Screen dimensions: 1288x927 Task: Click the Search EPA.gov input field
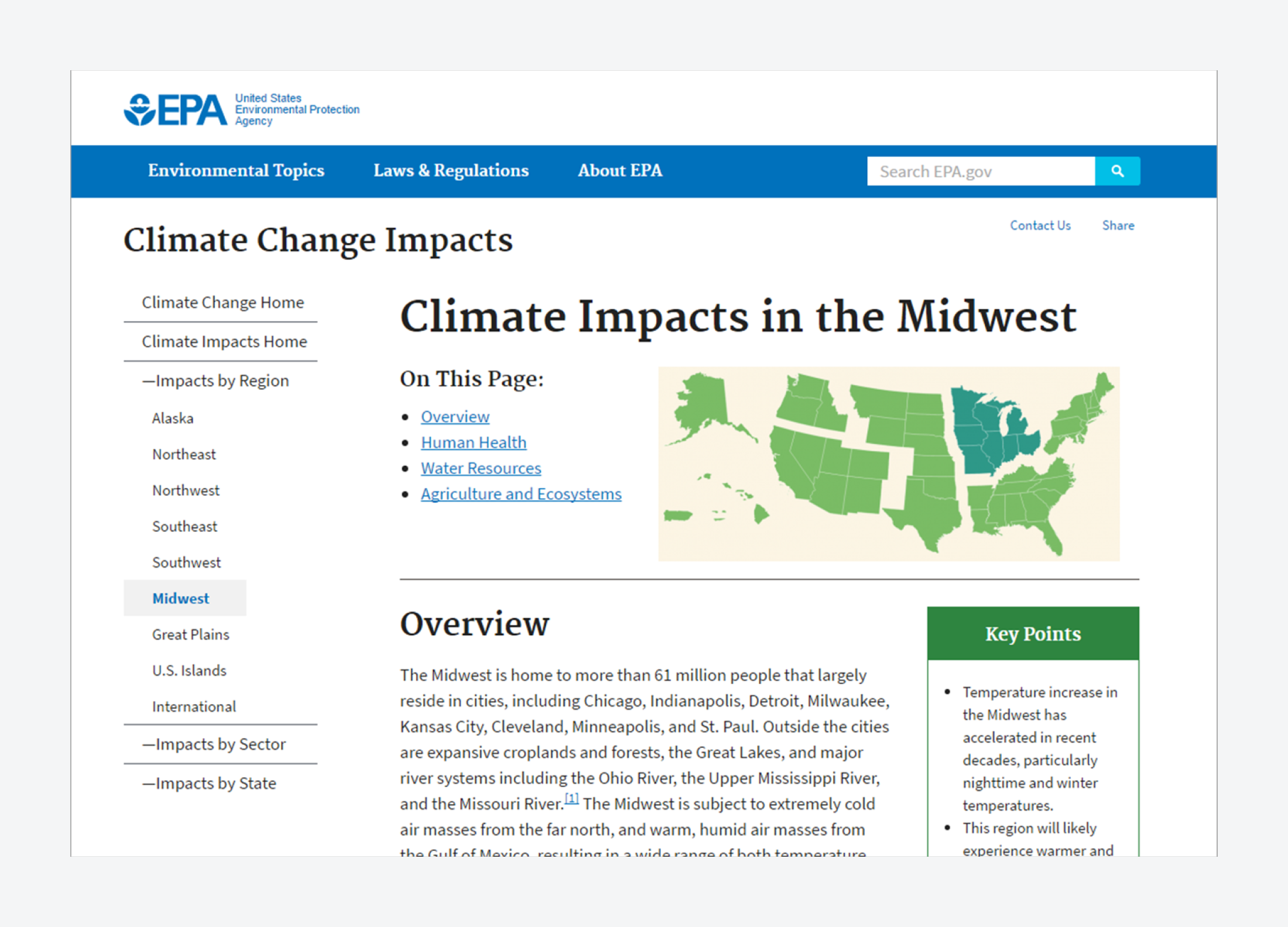click(x=983, y=171)
